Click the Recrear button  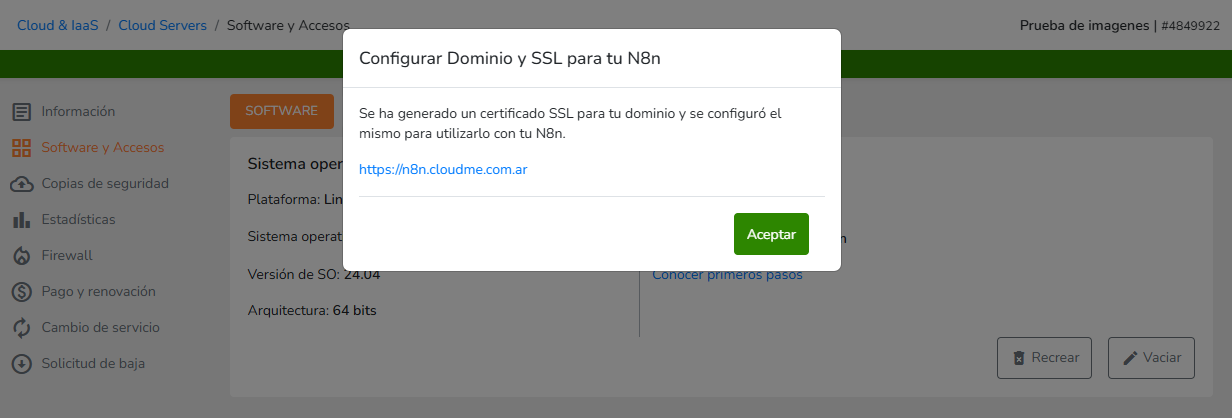(x=1044, y=358)
